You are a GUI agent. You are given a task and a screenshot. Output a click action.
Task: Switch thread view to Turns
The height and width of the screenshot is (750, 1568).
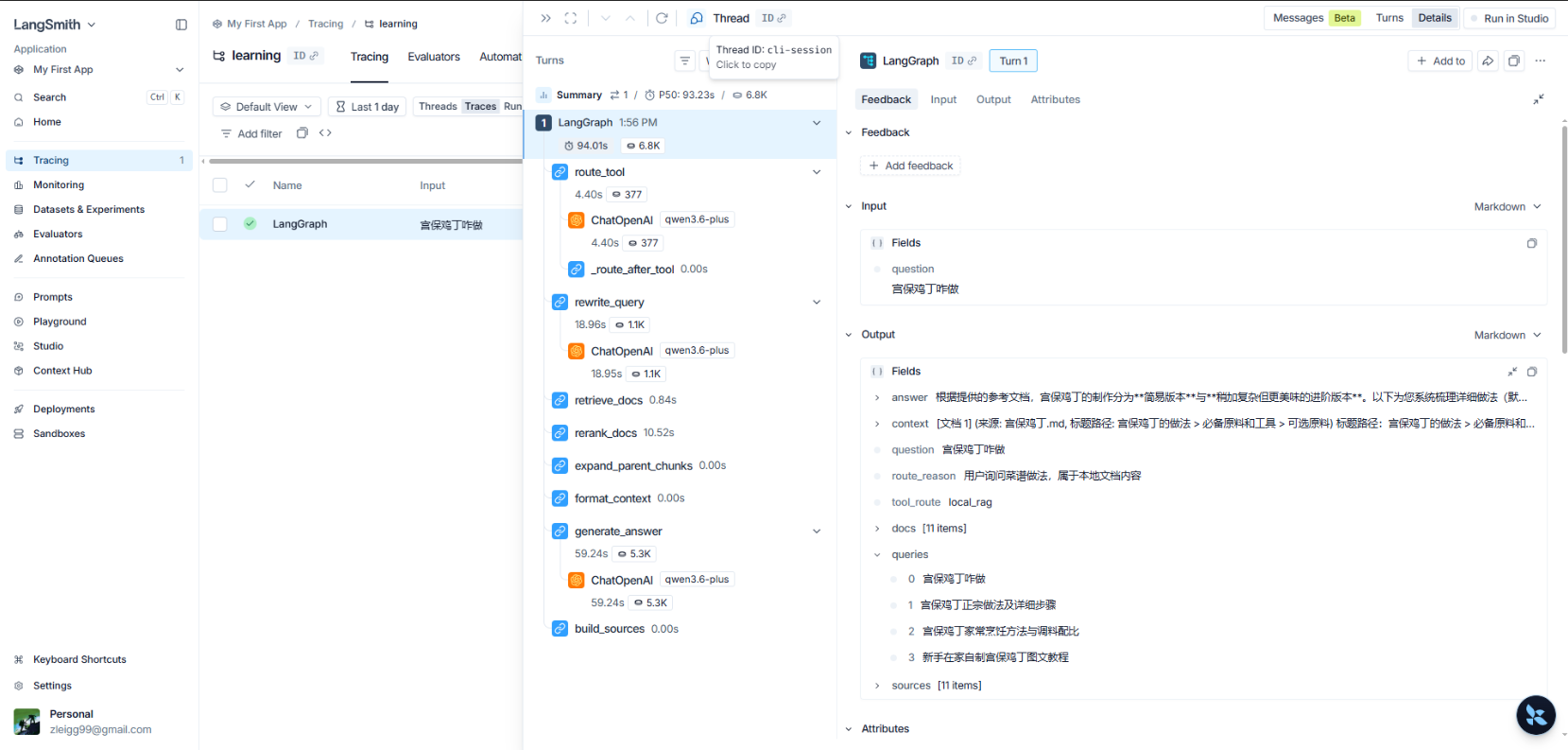pos(1389,18)
